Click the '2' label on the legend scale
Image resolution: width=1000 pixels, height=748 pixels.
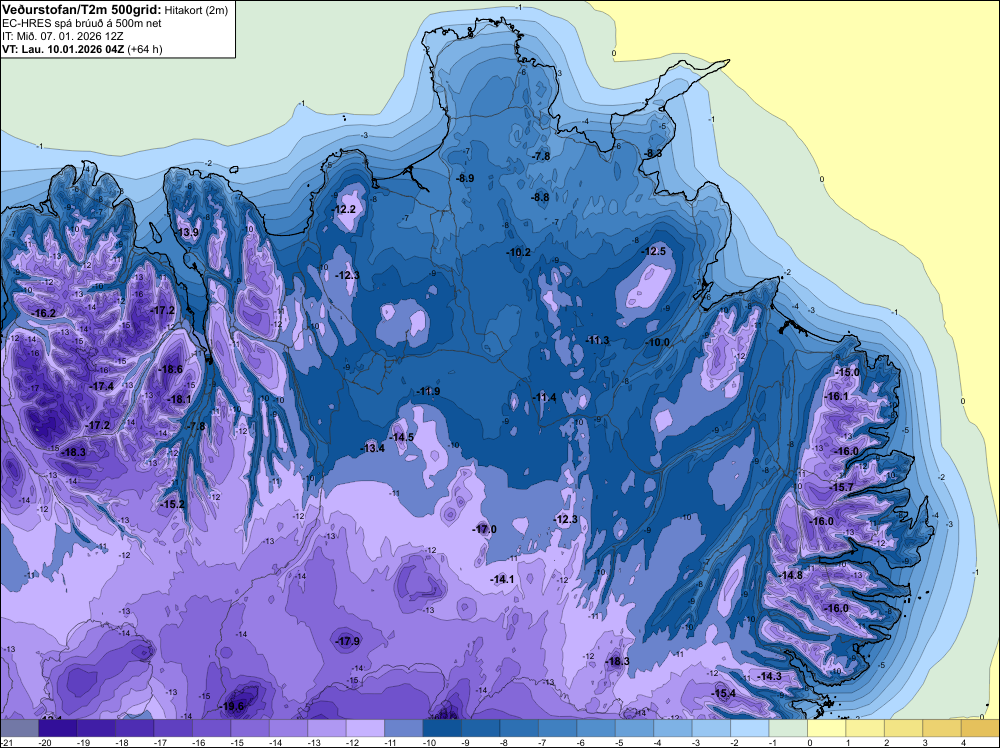[x=886, y=743]
